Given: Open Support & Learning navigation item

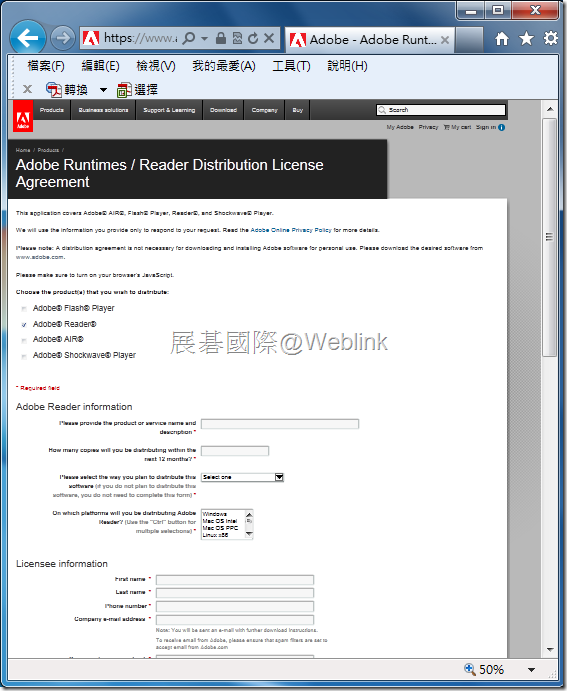Looking at the screenshot, I should (x=169, y=110).
